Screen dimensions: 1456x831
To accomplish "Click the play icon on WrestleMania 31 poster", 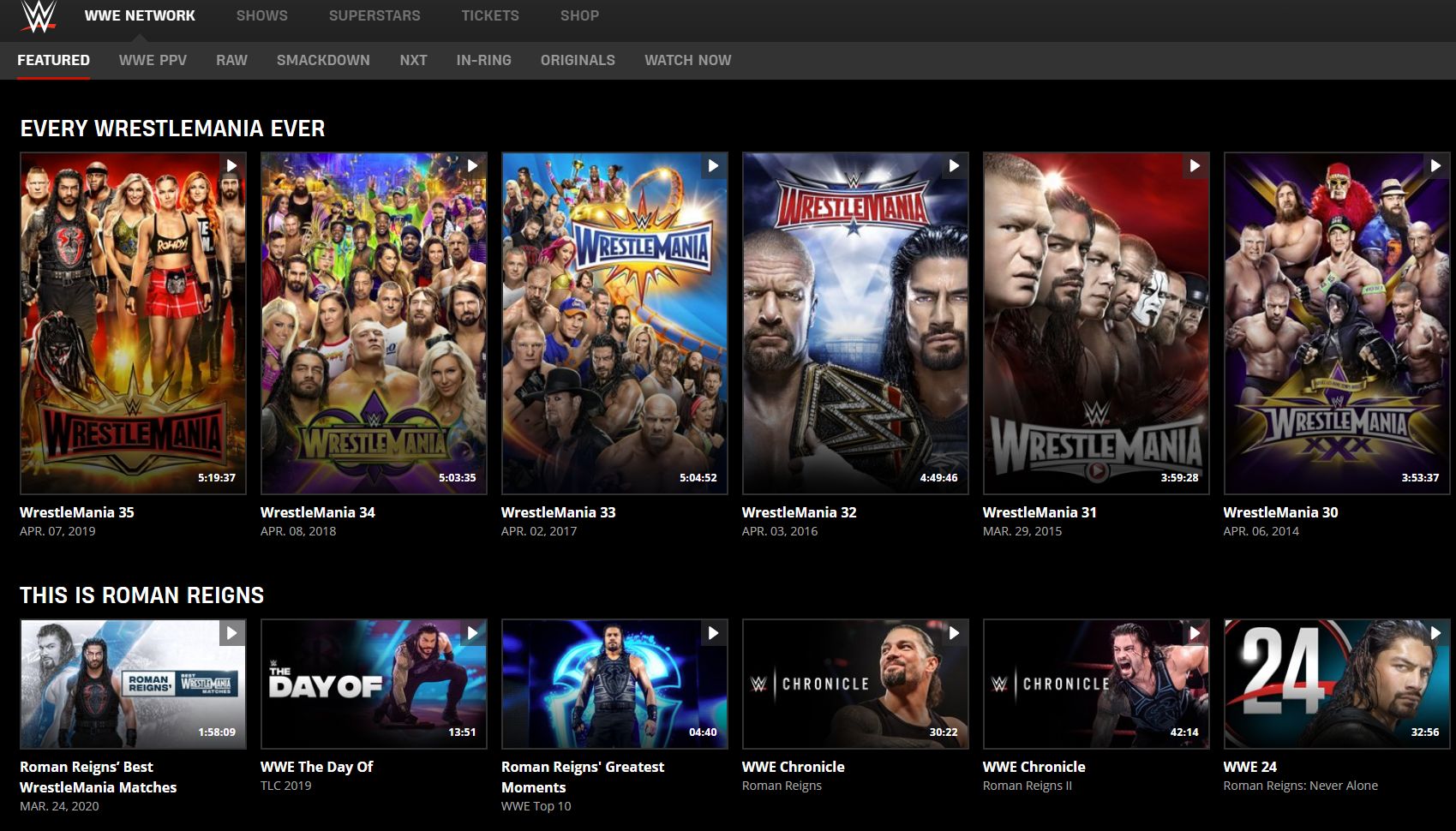I will tap(1195, 166).
